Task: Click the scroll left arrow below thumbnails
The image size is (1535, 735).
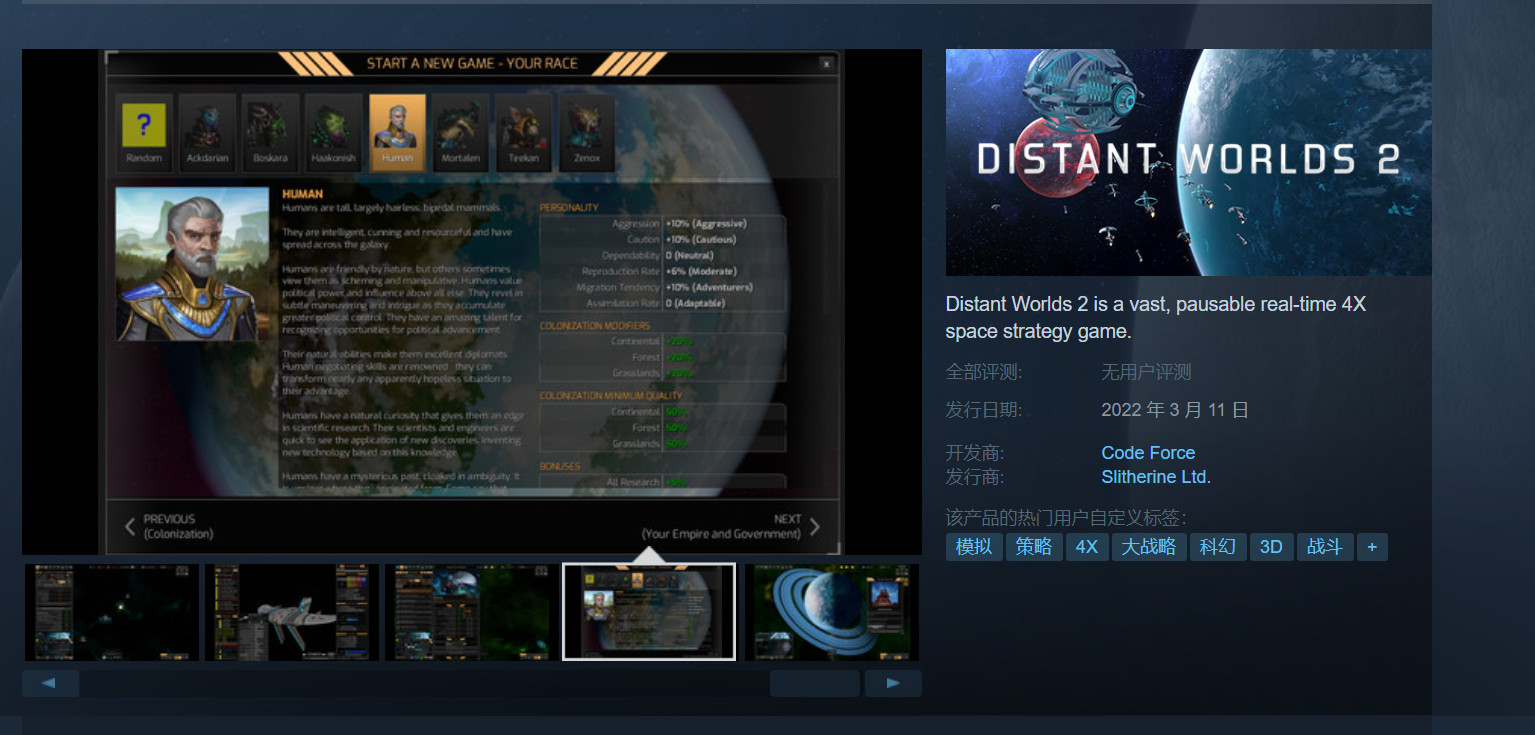Action: pyautogui.click(x=49, y=684)
